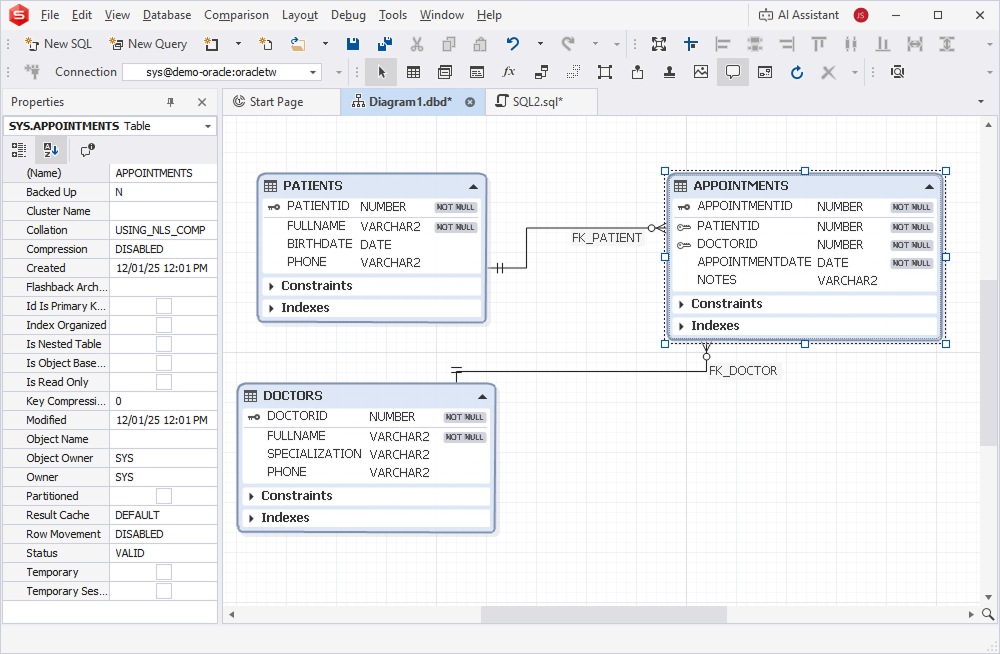Image resolution: width=1000 pixels, height=654 pixels.
Task: Click the New Table icon in toolbar
Action: pos(413,72)
